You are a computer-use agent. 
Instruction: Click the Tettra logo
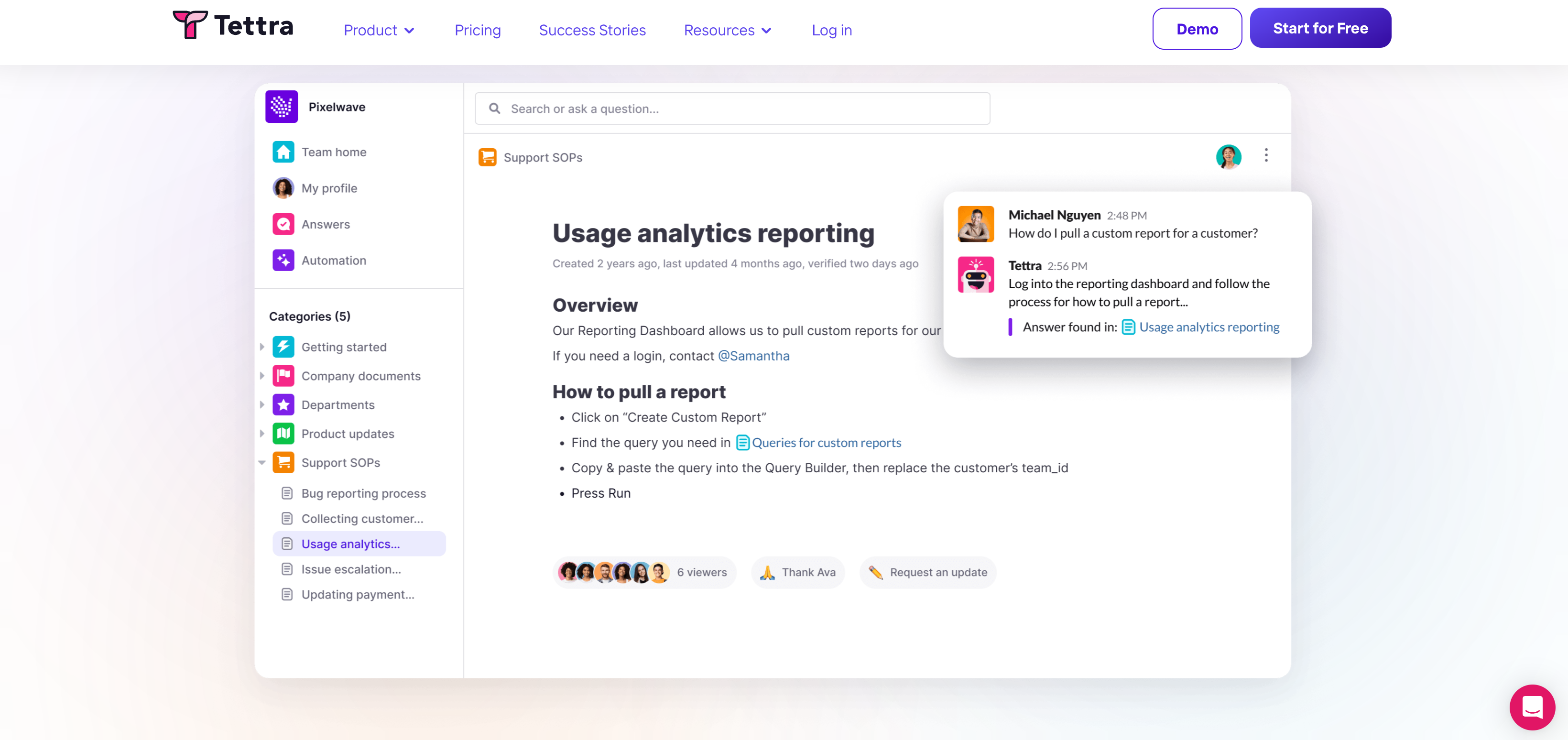[233, 25]
